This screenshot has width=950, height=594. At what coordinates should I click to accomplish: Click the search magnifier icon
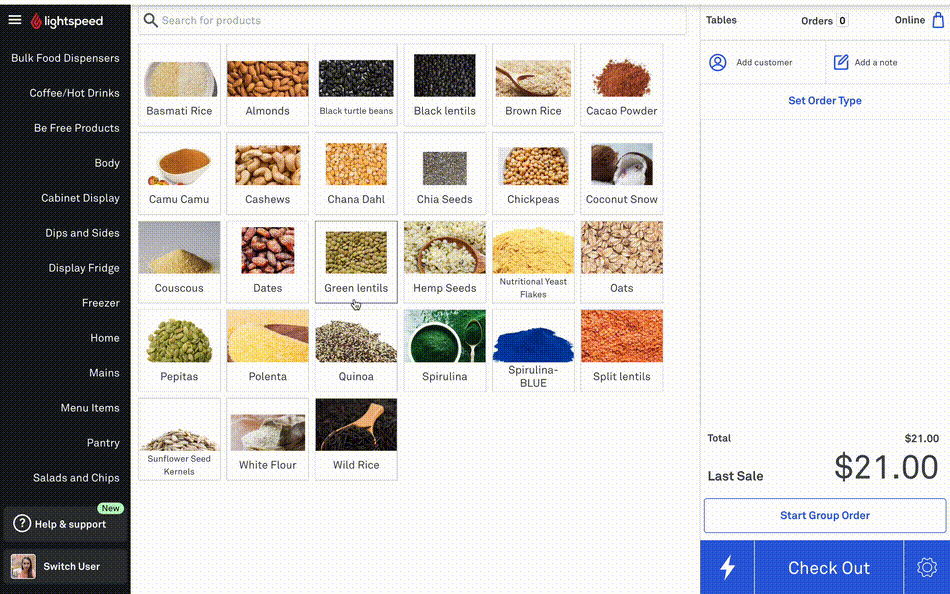click(x=150, y=20)
